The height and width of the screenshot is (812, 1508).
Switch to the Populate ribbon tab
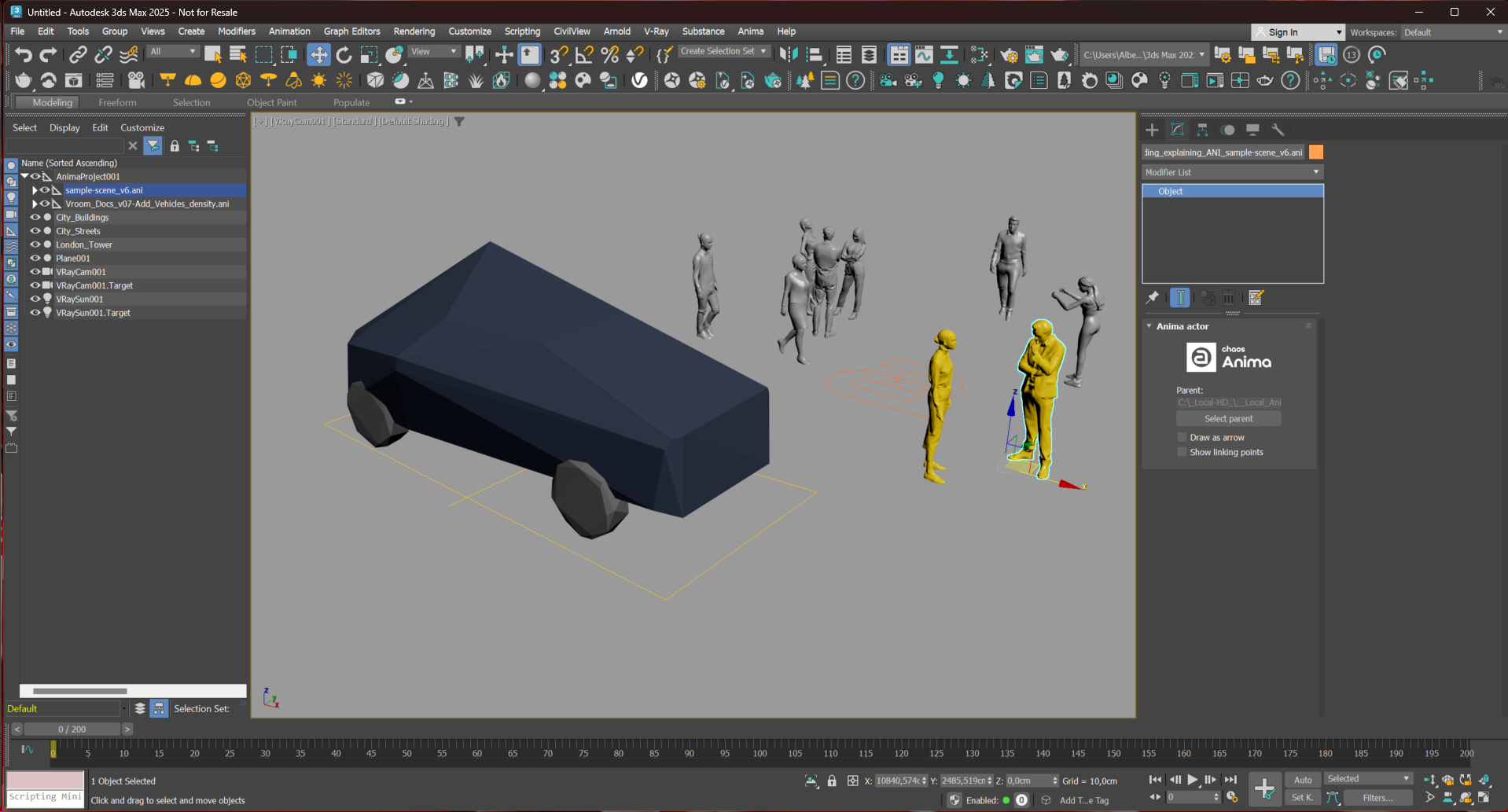tap(351, 102)
